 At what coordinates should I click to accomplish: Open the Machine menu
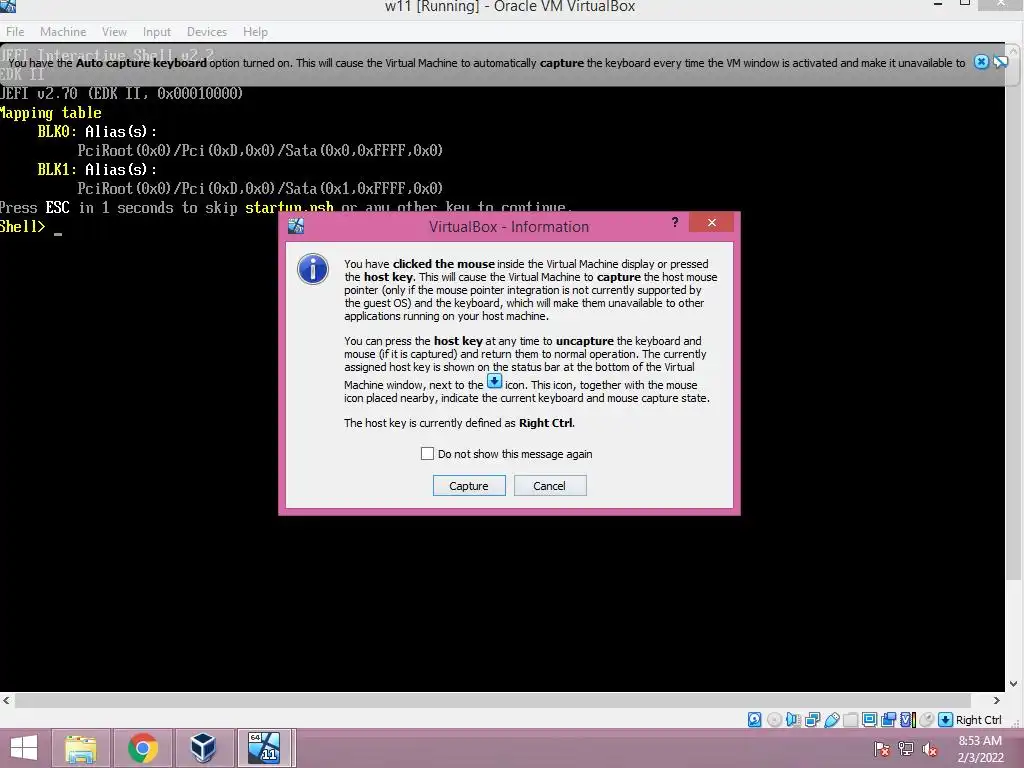point(63,31)
